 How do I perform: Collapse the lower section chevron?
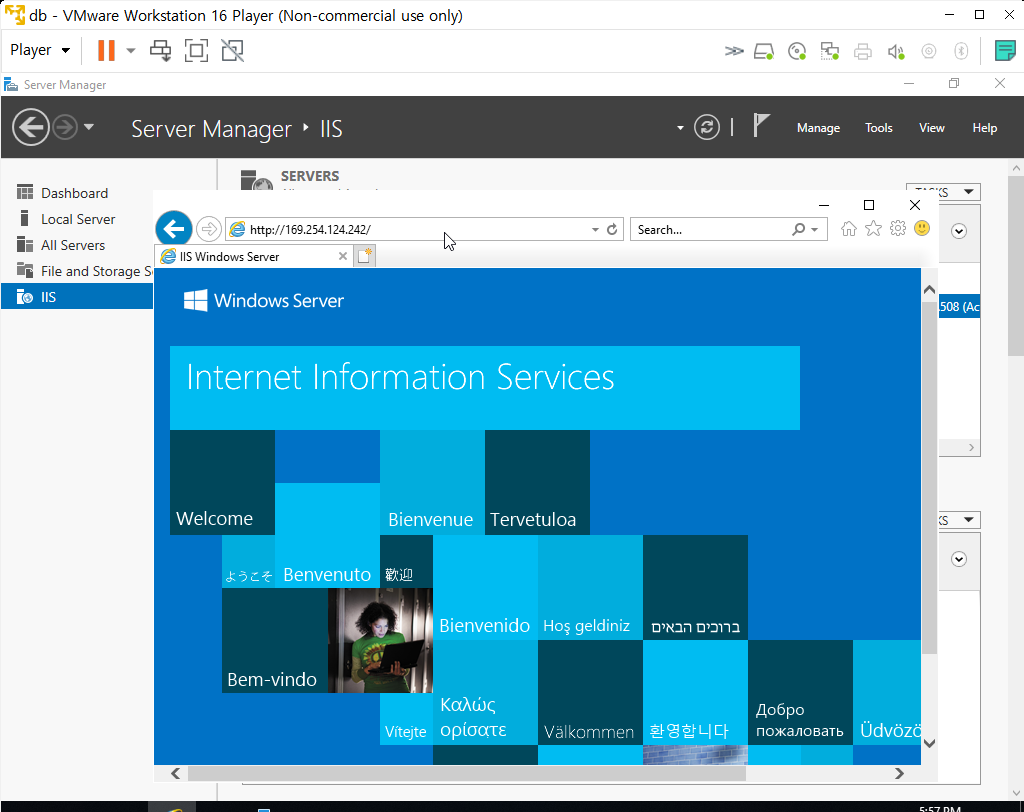[x=959, y=559]
